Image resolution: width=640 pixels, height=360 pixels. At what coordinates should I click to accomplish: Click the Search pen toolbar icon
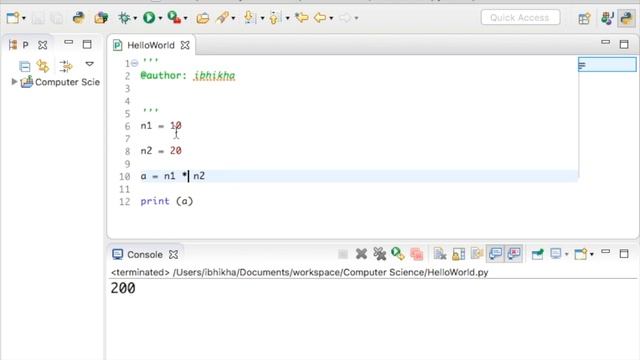click(222, 18)
